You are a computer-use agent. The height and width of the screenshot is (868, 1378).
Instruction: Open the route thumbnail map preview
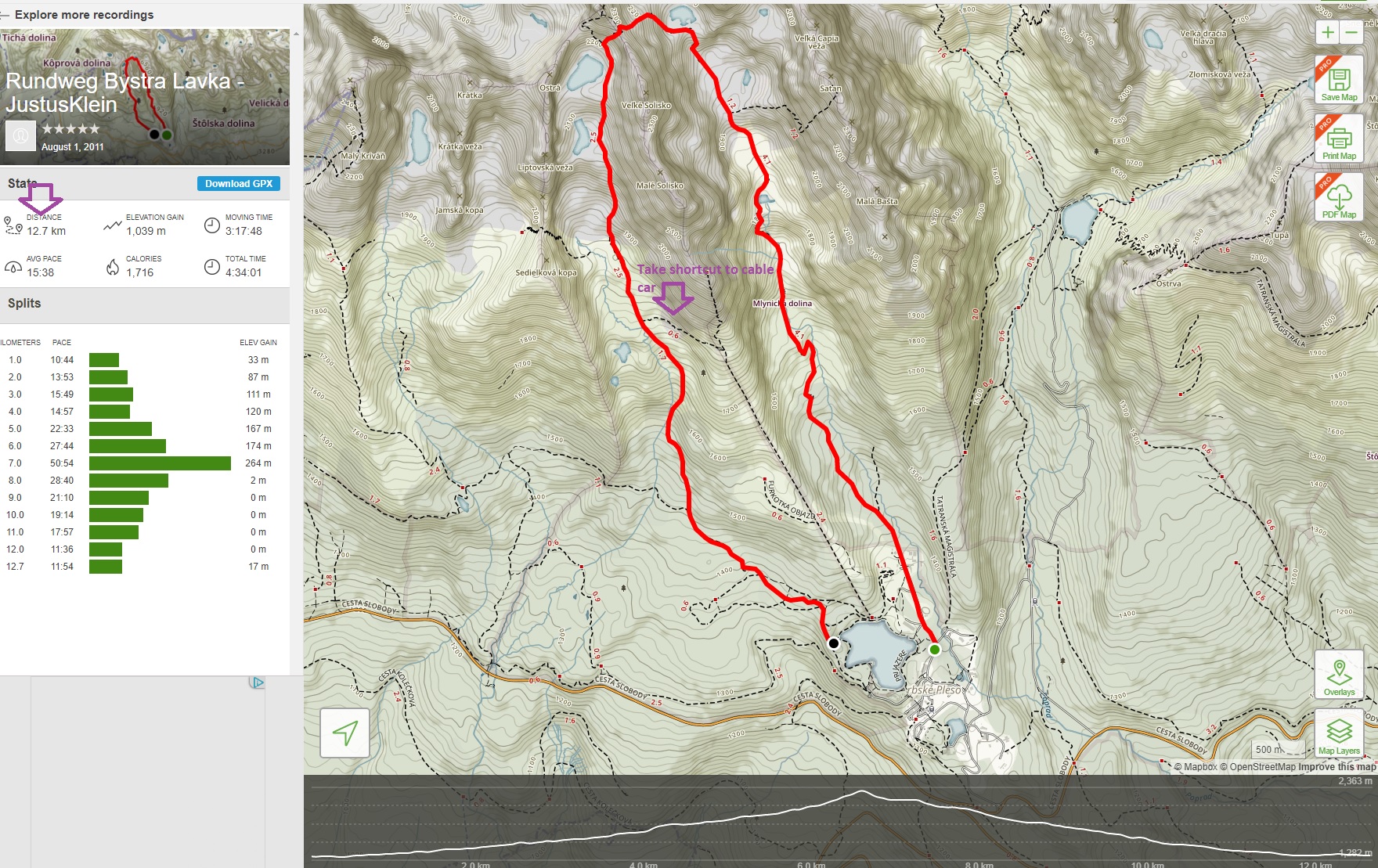click(145, 97)
